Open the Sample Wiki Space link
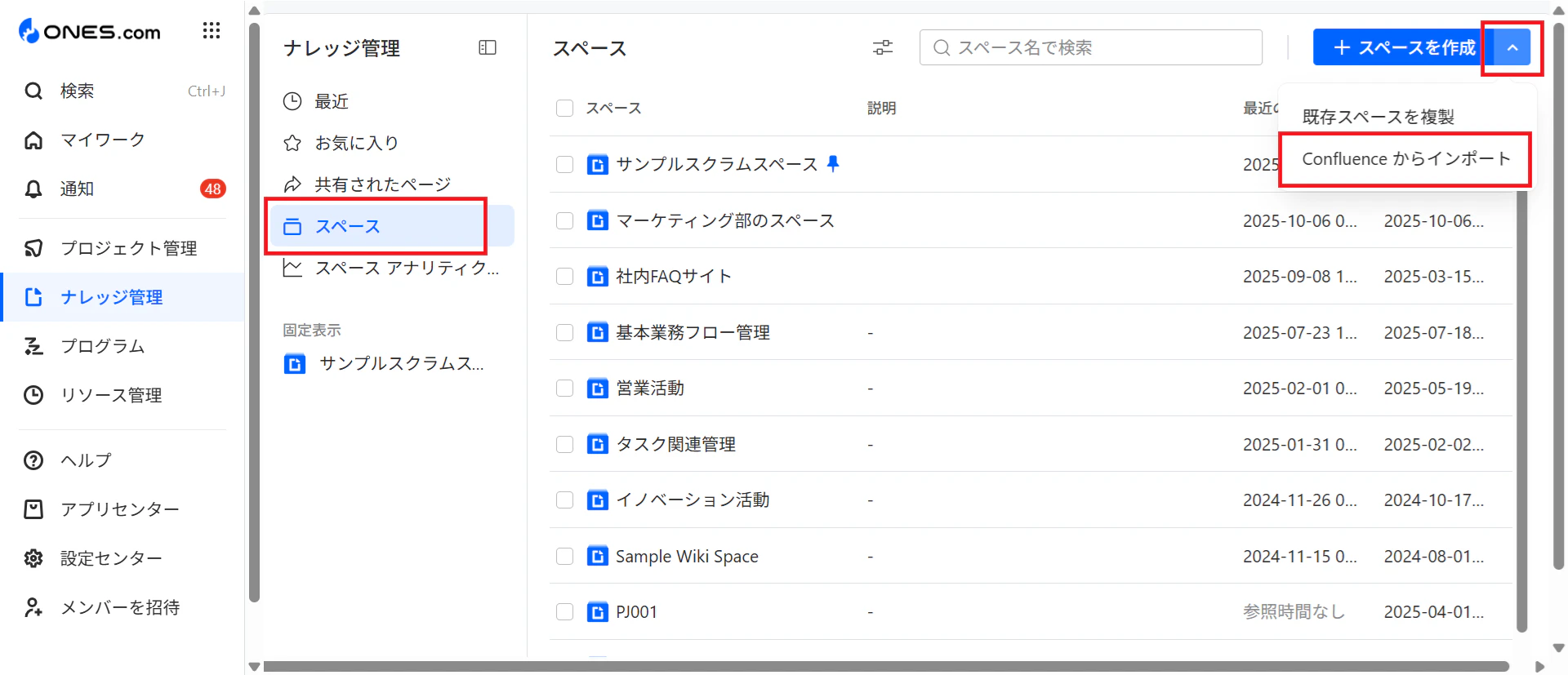This screenshot has width=1568, height=675. point(687,556)
